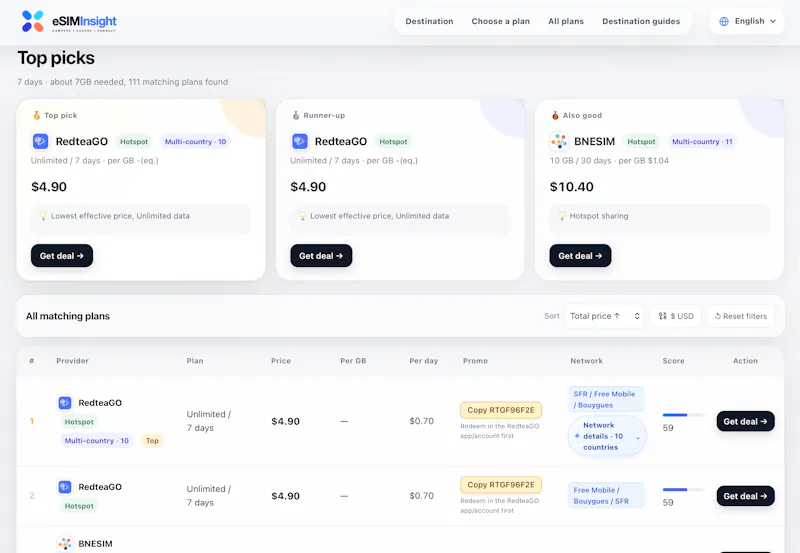Click lightbulb icon in Top pick card
Screen dimensions: 800x553
[43, 216]
